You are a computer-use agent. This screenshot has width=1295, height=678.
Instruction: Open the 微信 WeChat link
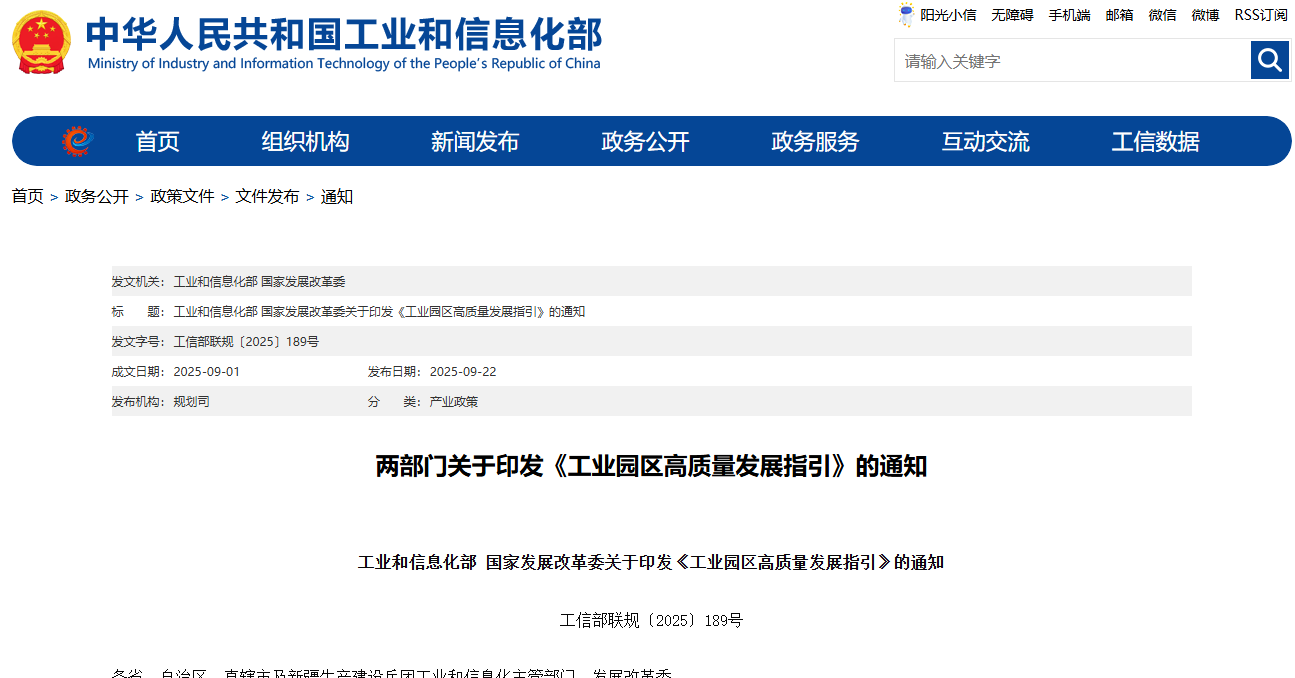coord(1162,15)
